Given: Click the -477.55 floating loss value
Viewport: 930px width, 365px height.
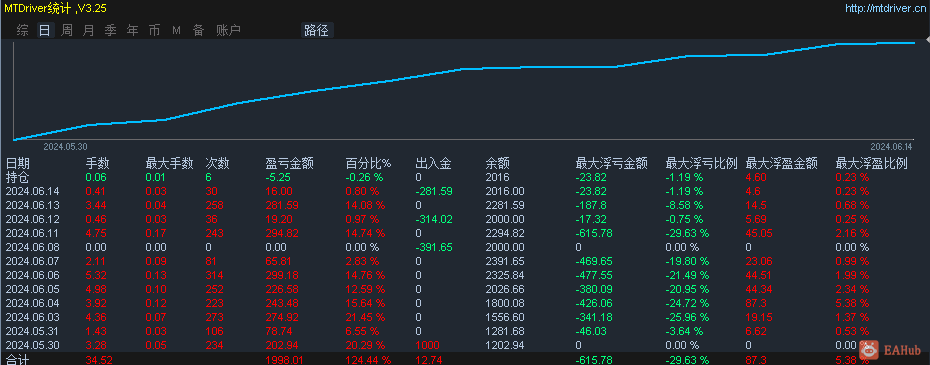Looking at the screenshot, I should (x=594, y=275).
